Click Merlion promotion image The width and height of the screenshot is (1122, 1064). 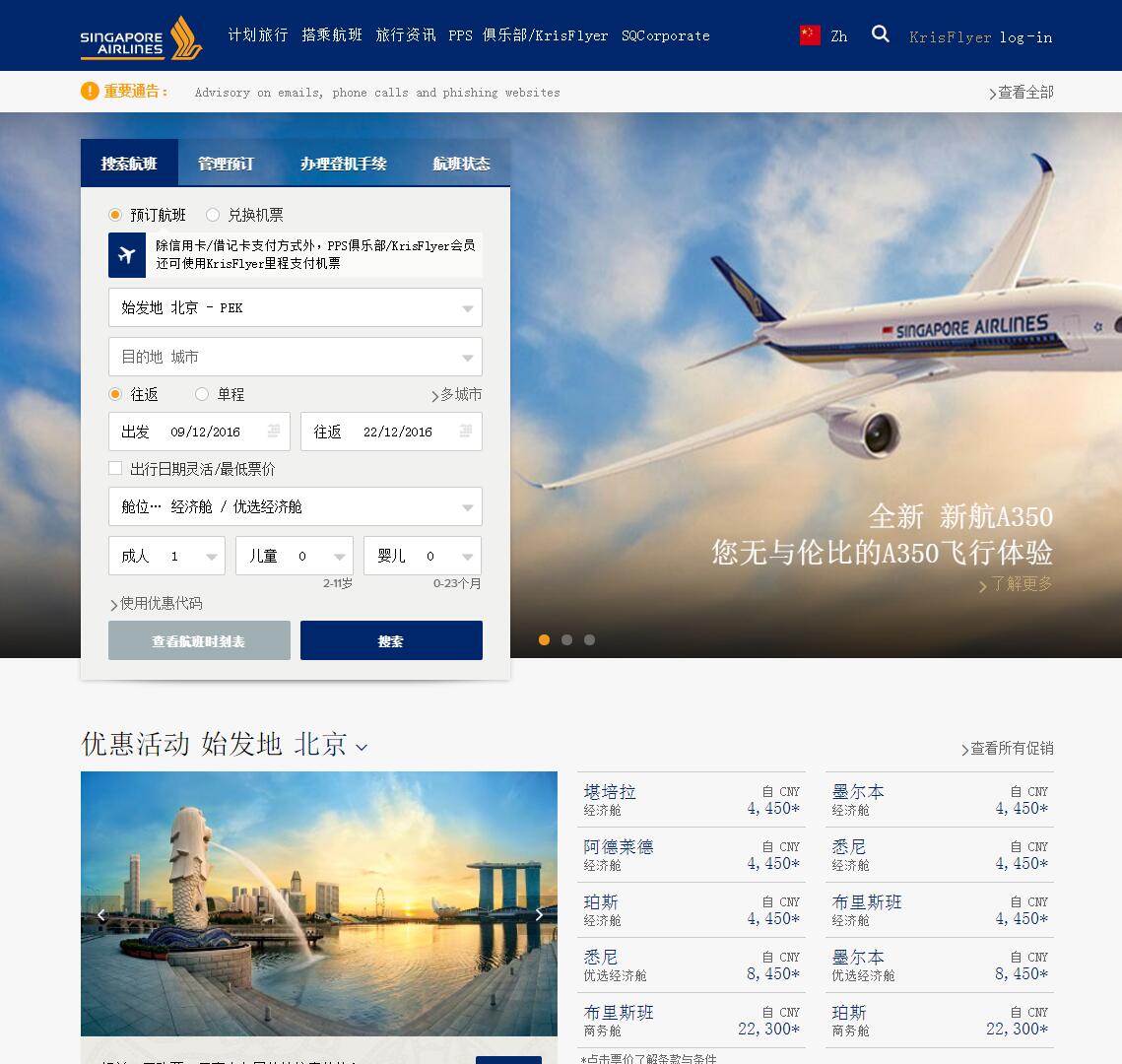(319, 903)
